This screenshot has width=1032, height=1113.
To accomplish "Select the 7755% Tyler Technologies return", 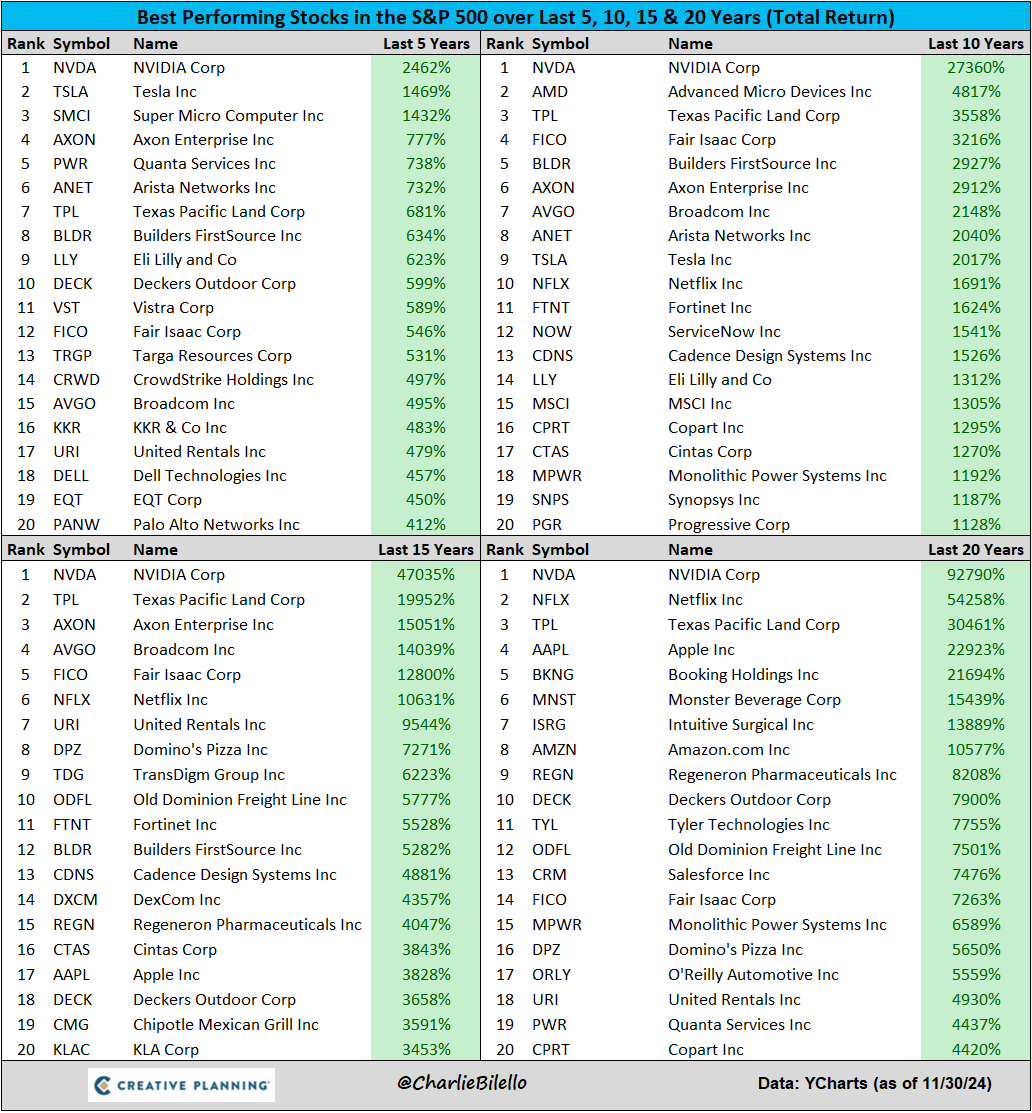I will coord(976,825).
